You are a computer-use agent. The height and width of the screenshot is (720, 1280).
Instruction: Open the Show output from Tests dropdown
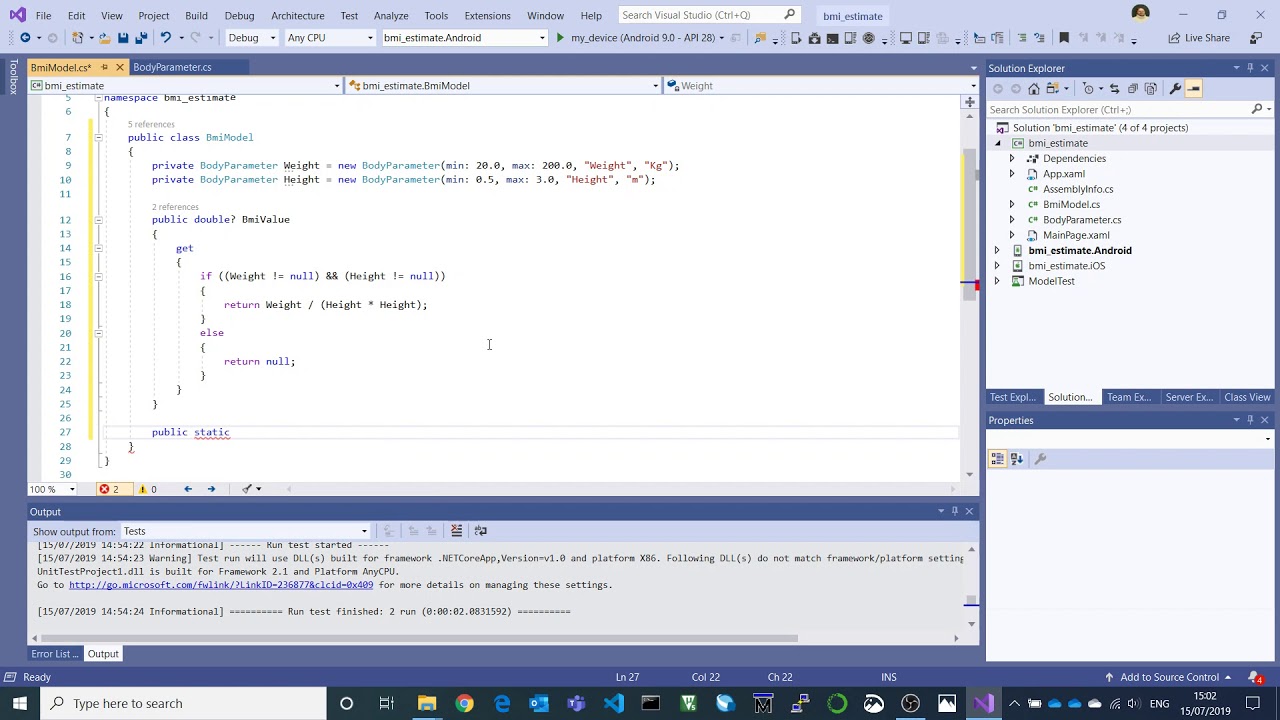pyautogui.click(x=245, y=531)
